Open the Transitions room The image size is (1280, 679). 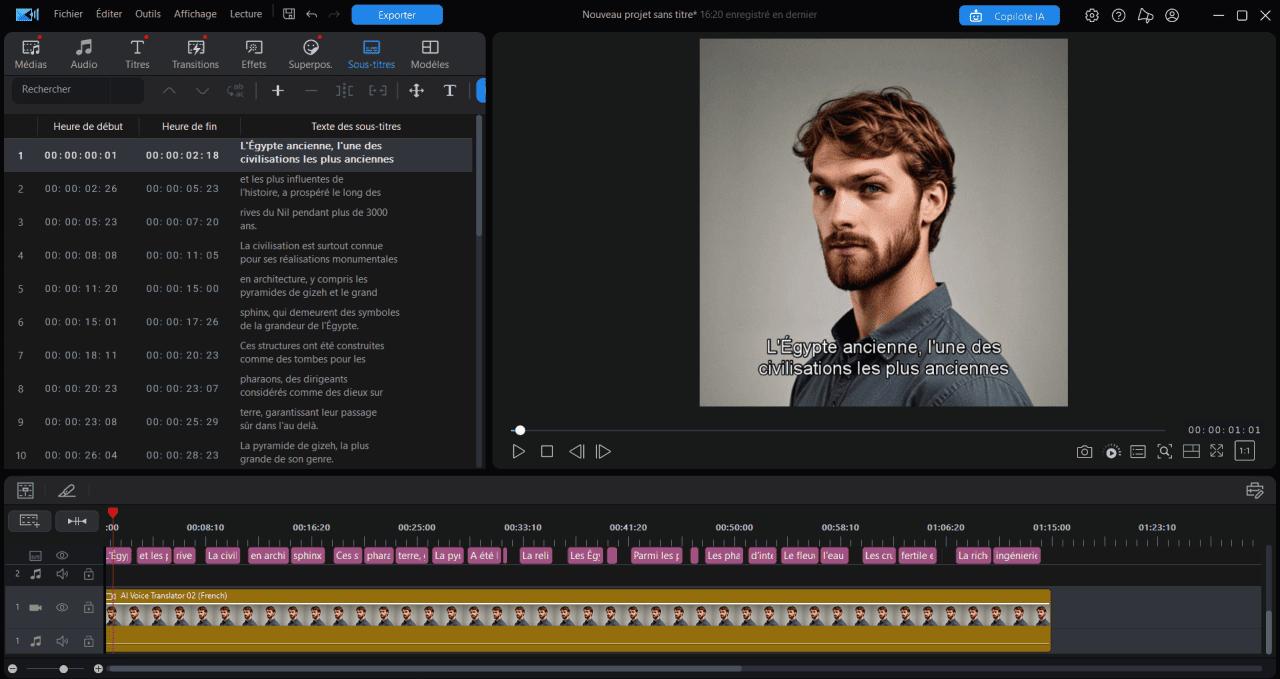(195, 54)
